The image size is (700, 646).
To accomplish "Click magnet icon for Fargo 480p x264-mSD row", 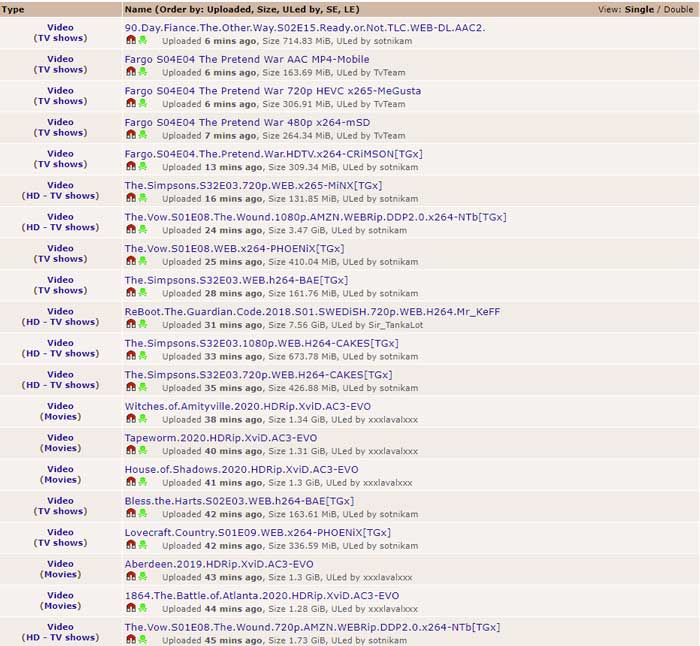I will coord(131,135).
